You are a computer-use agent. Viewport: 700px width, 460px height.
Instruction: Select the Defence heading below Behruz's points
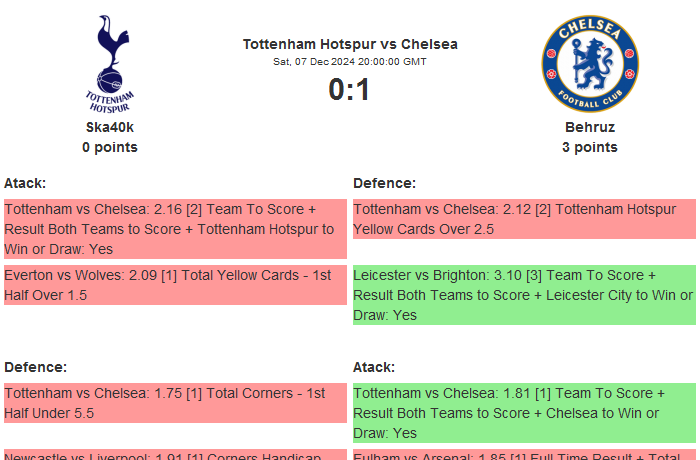click(x=384, y=183)
